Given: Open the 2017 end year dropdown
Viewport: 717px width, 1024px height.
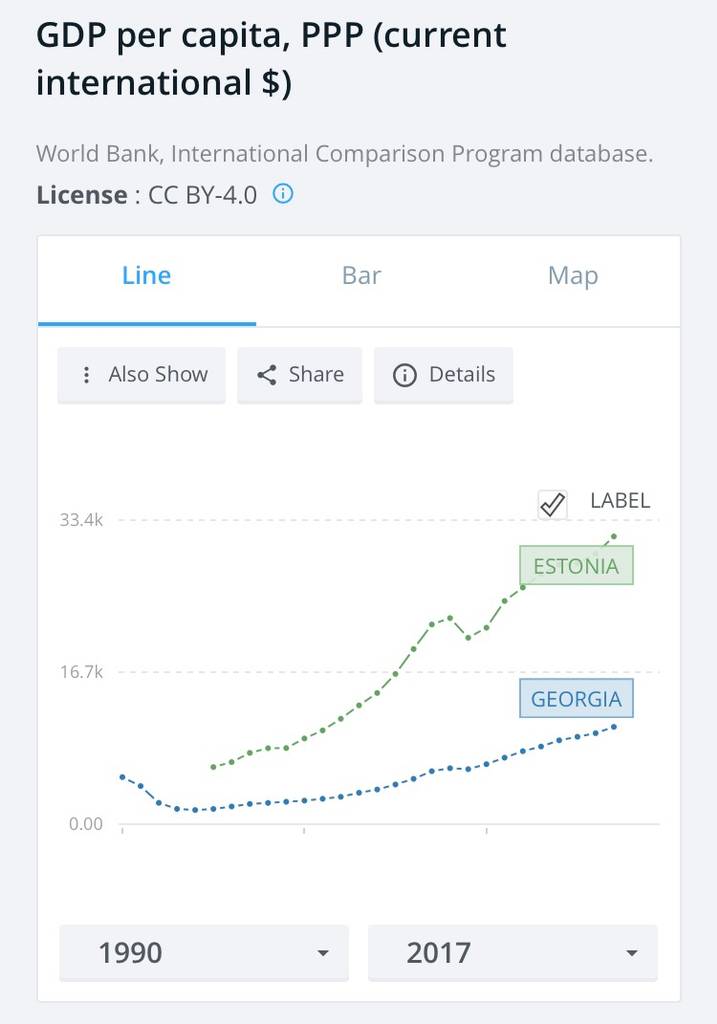Looking at the screenshot, I should pos(512,952).
